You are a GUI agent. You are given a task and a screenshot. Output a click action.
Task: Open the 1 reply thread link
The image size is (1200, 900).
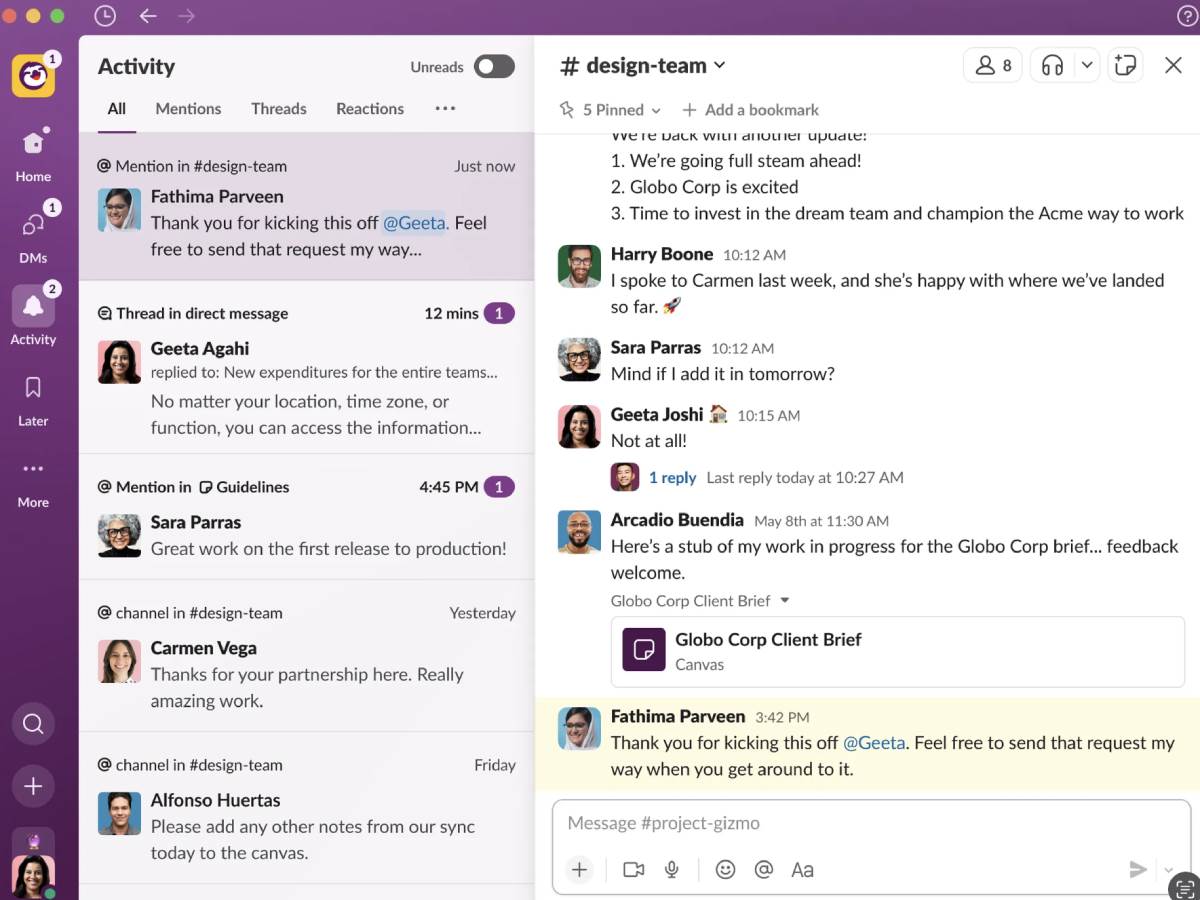672,478
